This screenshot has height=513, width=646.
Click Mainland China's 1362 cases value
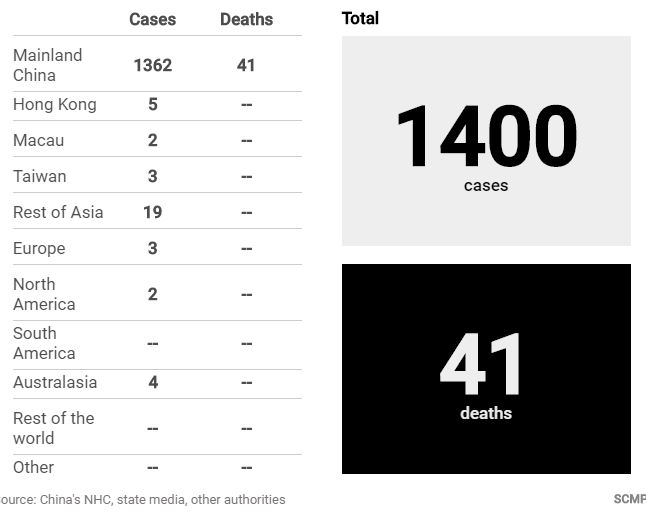tap(152, 65)
